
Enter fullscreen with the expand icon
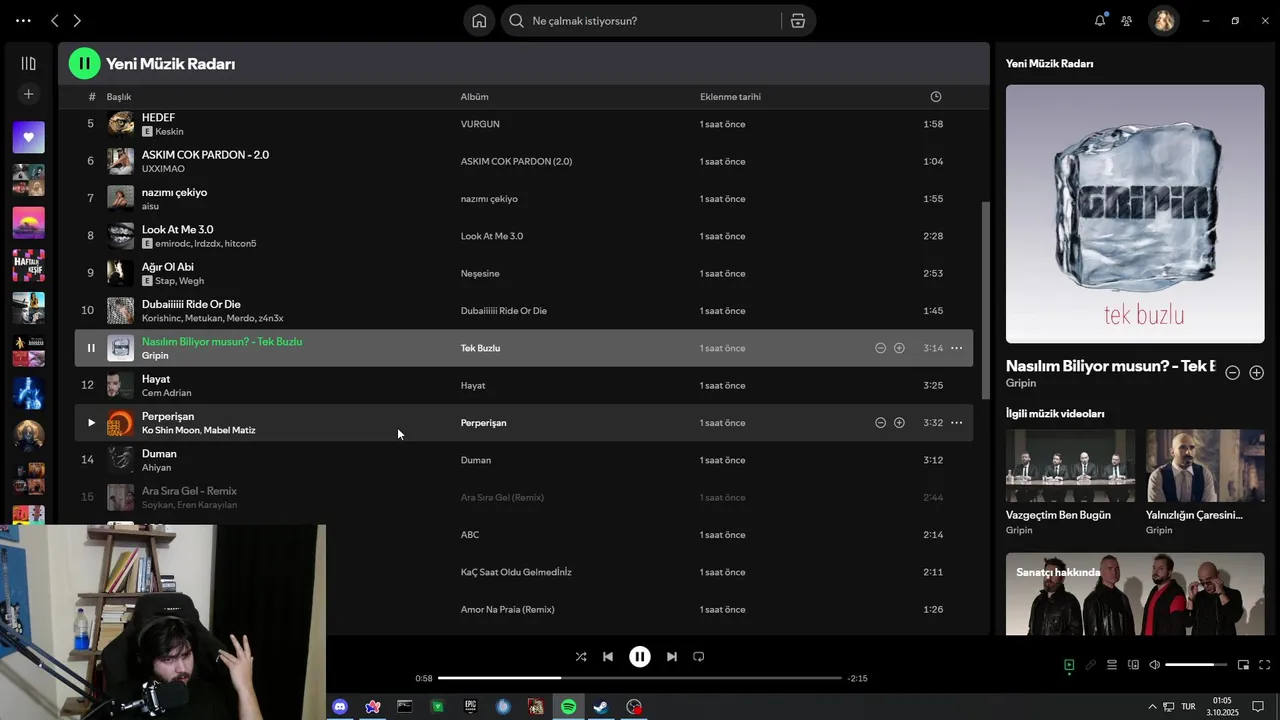pos(1264,665)
